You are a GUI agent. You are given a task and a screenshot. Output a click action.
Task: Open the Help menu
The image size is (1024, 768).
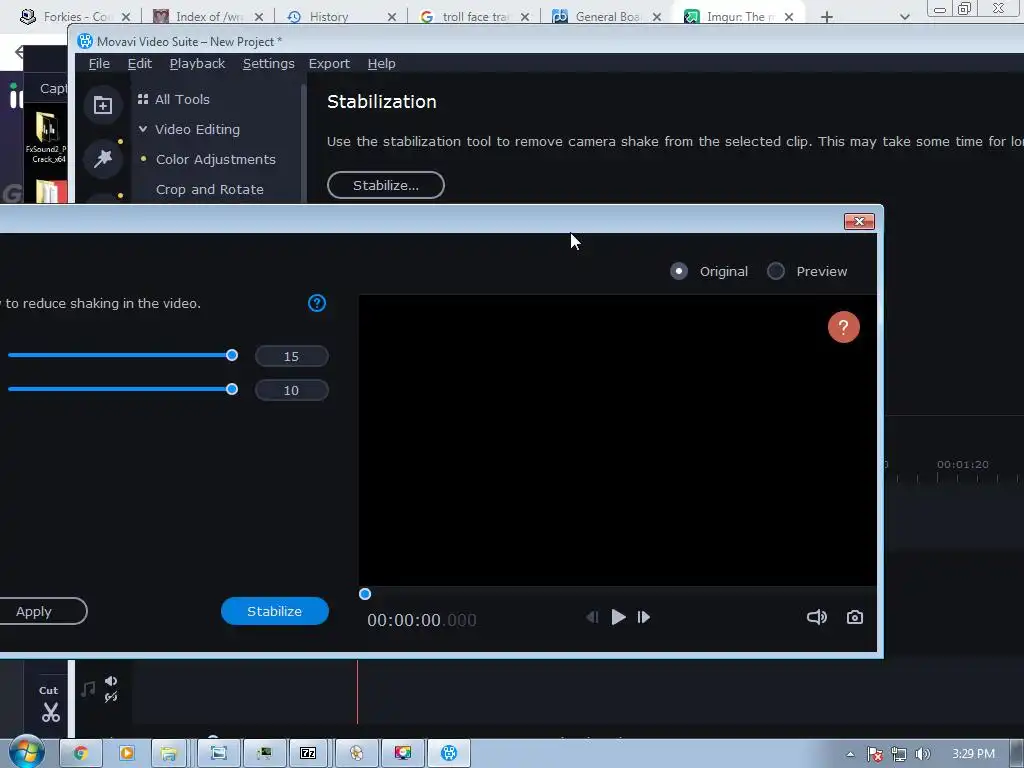coord(381,63)
